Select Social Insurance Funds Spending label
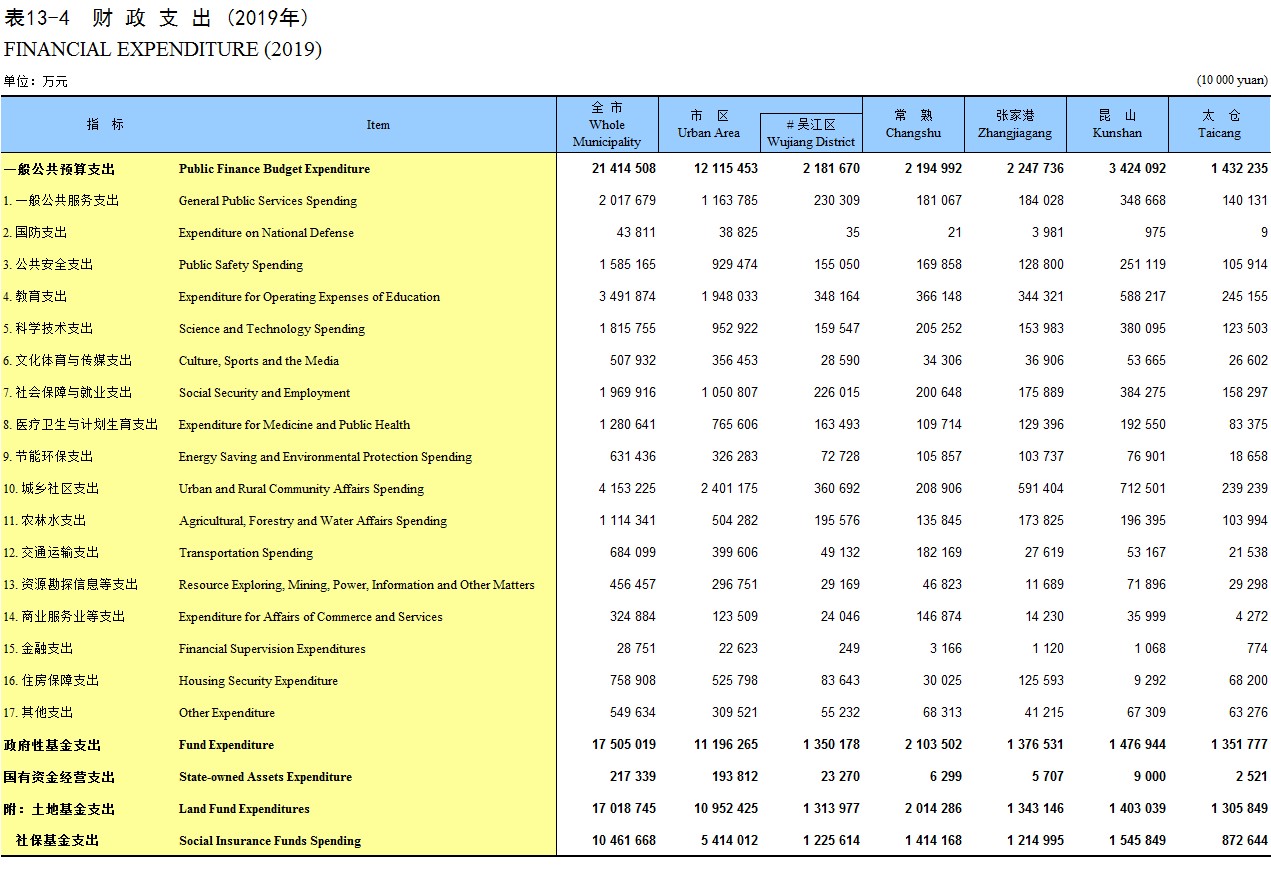This screenshot has width=1271, height=889. coord(270,841)
